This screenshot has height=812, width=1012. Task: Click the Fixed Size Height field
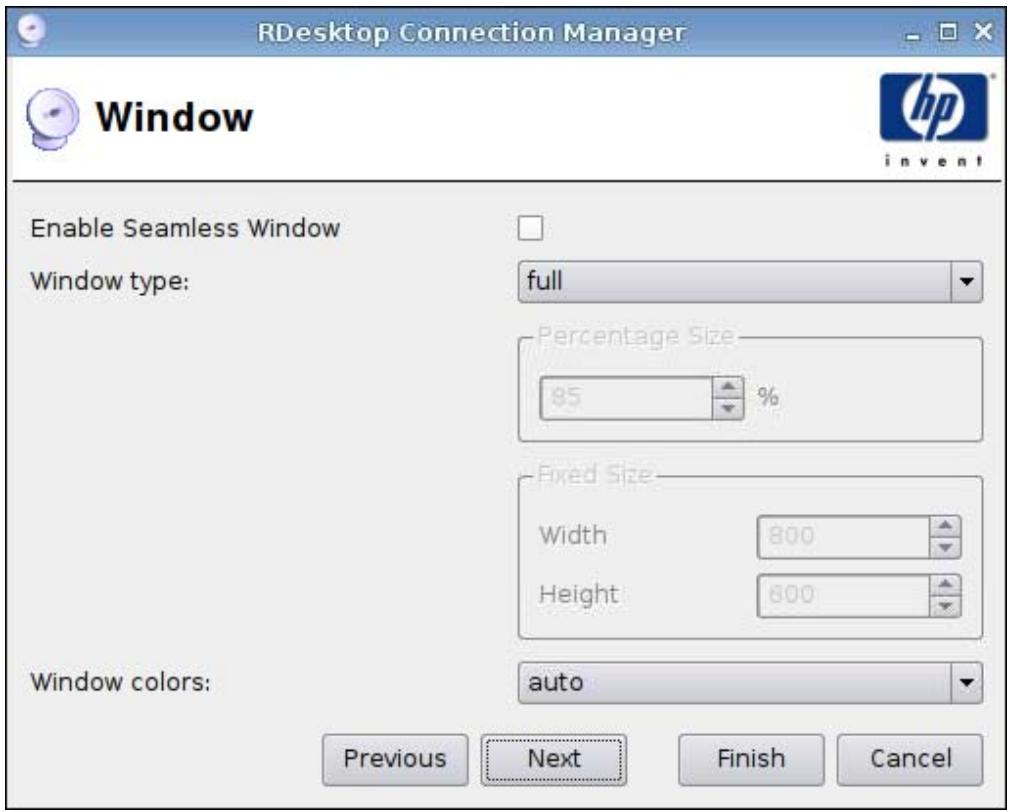[x=843, y=595]
